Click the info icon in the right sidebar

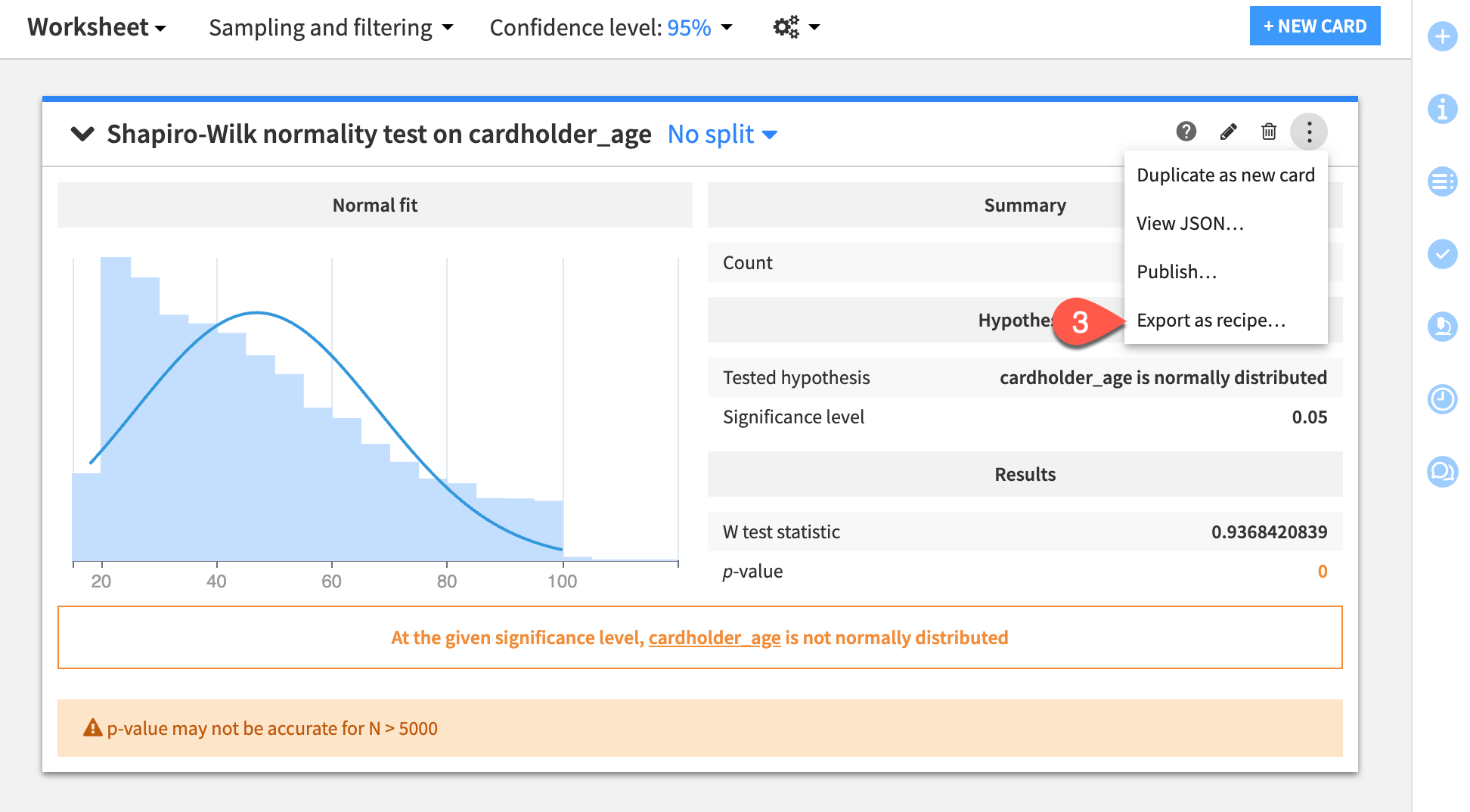click(1443, 109)
